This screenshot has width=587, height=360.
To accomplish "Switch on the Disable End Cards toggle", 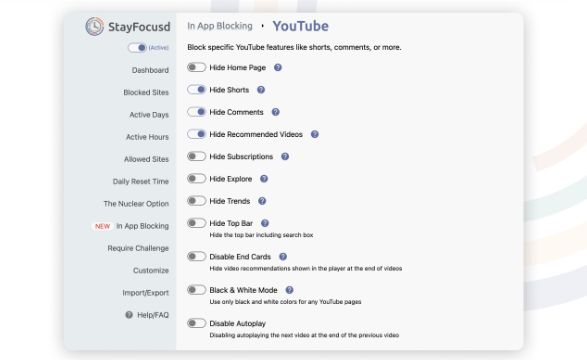I will pos(197,256).
